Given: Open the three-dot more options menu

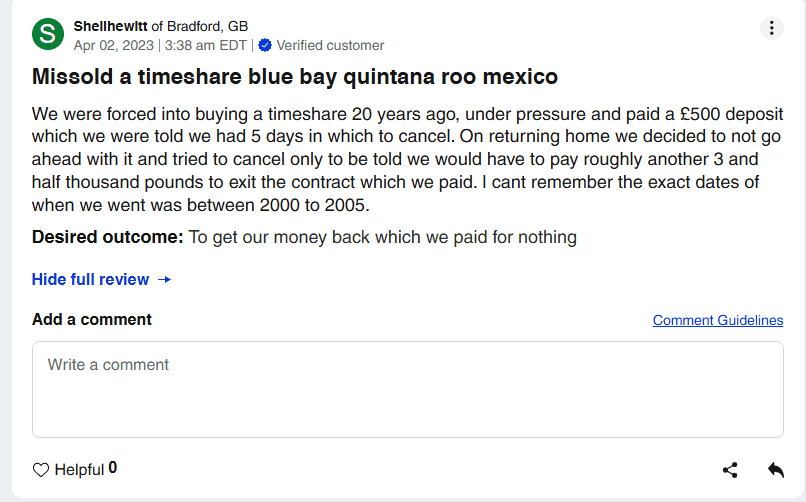Looking at the screenshot, I should (771, 28).
